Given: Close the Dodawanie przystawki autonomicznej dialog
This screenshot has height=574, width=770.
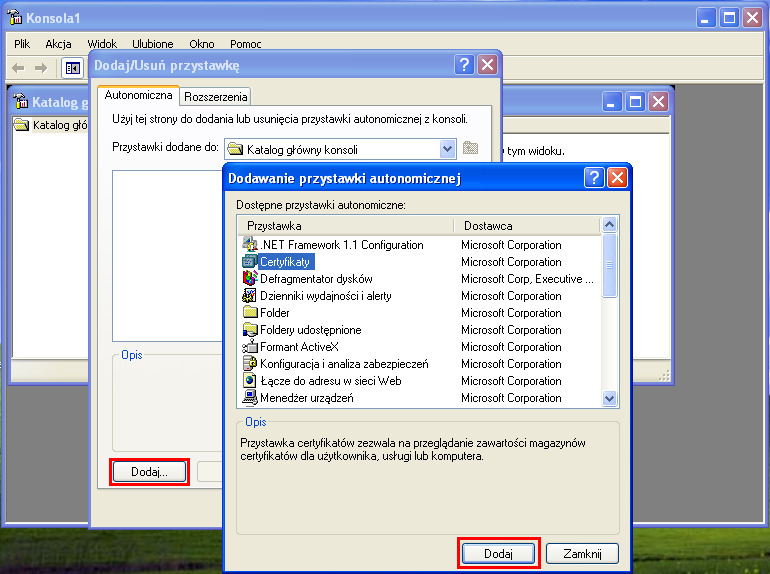Looking at the screenshot, I should [x=617, y=178].
